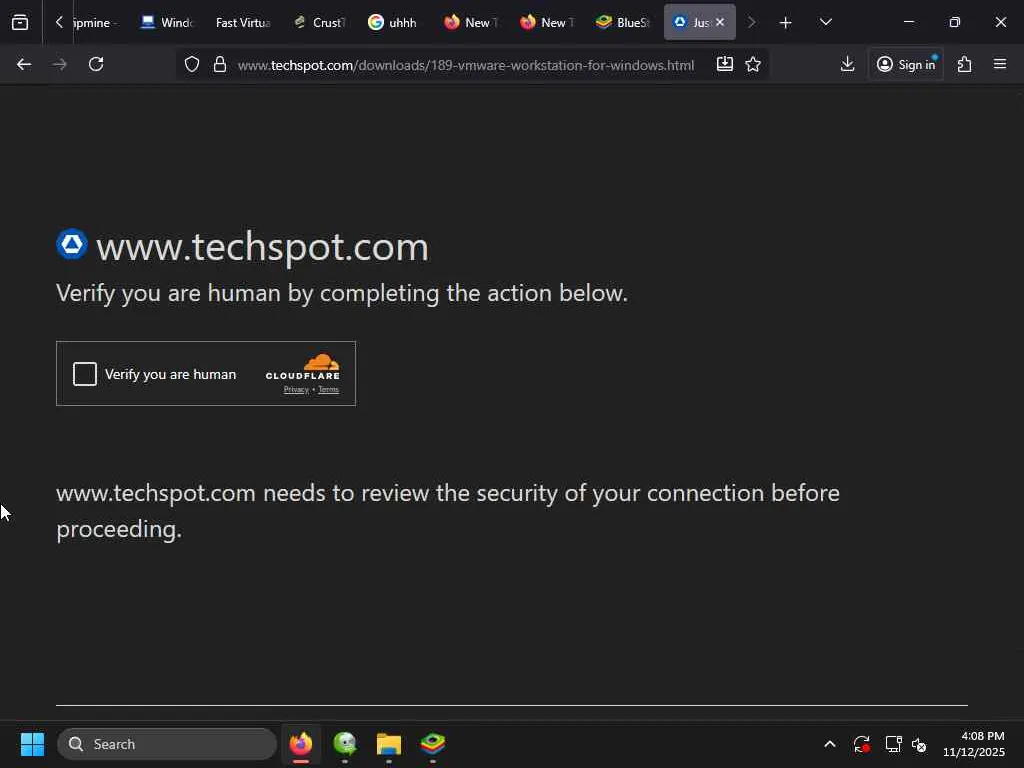The image size is (1024, 768).
Task: Bookmark this page with the star icon
Action: click(x=753, y=64)
